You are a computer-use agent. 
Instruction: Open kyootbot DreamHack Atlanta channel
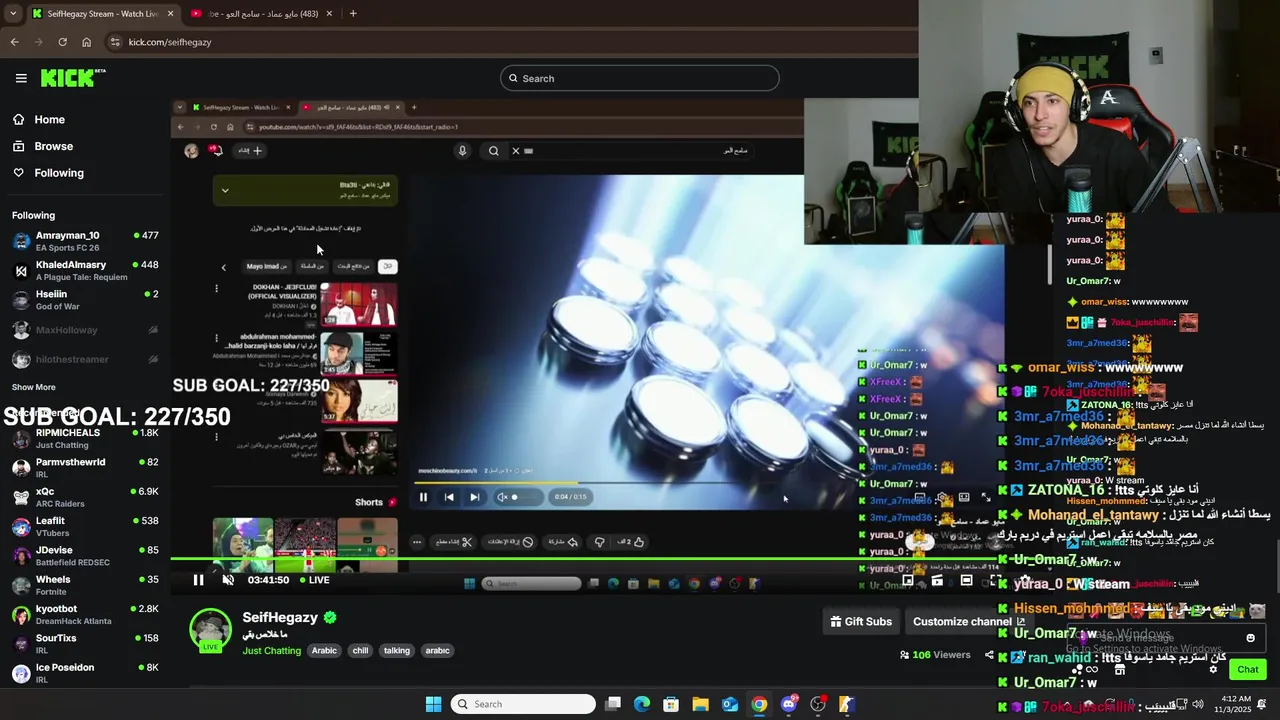[85, 614]
